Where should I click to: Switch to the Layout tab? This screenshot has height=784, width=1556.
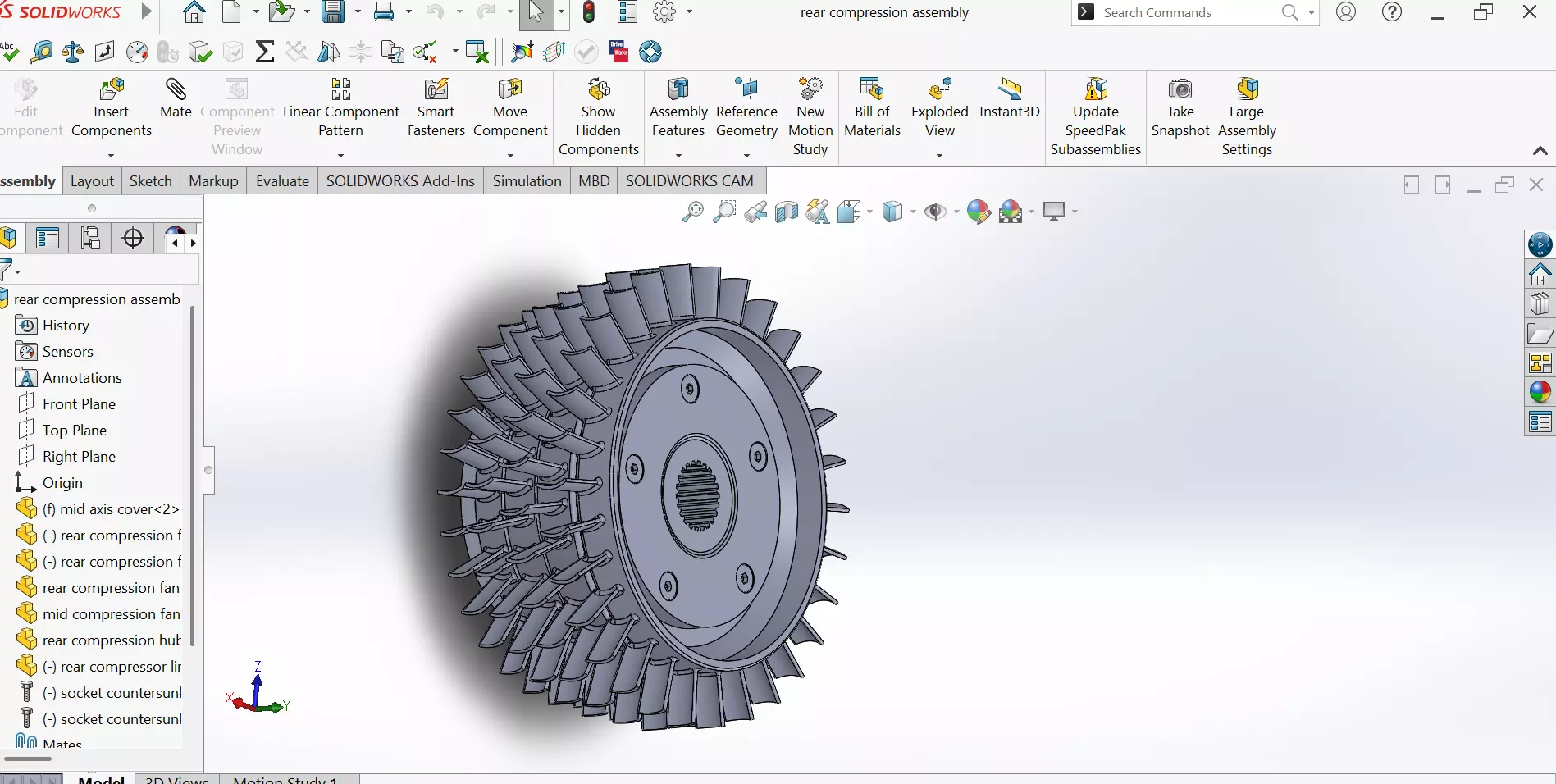92,181
